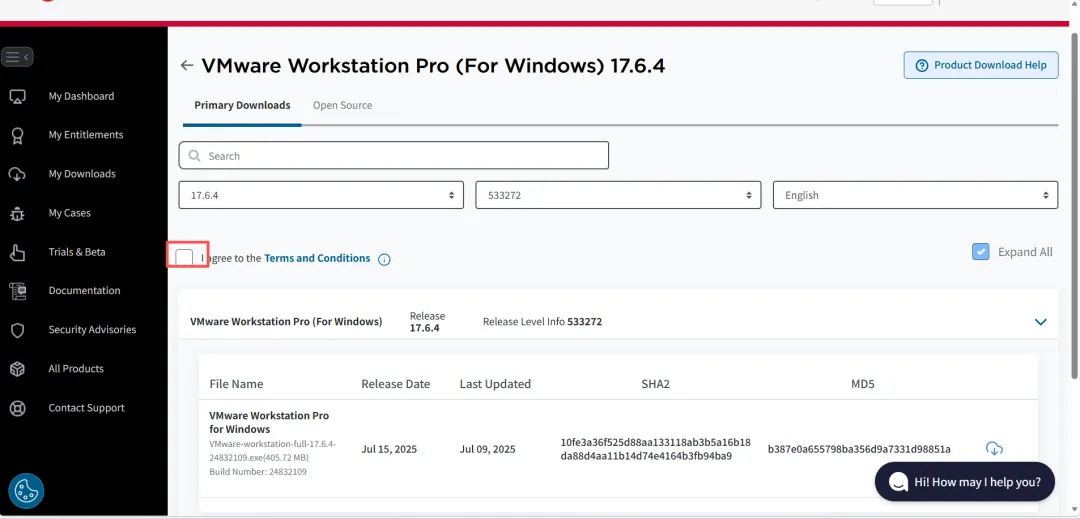Collapse the sidebar with the hamburger toggle

[x=17, y=57]
